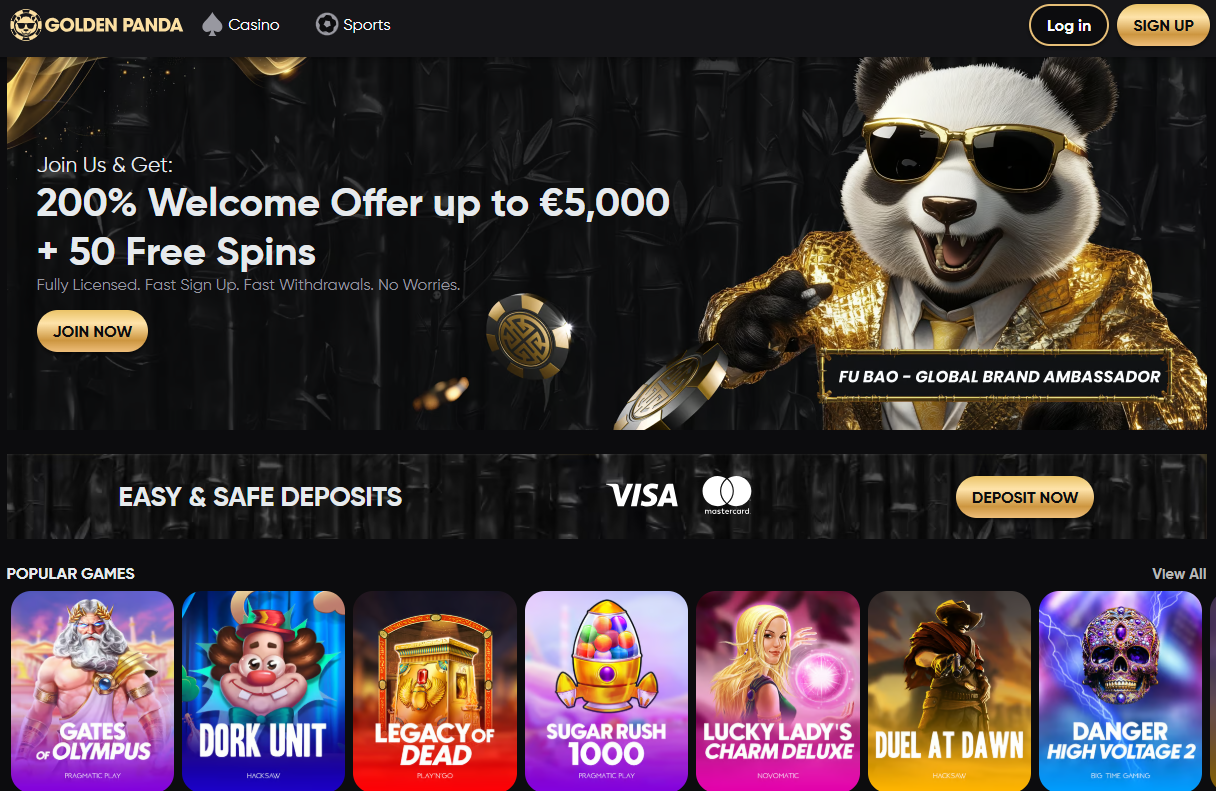Select Danger High Voltage 2 game

pos(1121,691)
